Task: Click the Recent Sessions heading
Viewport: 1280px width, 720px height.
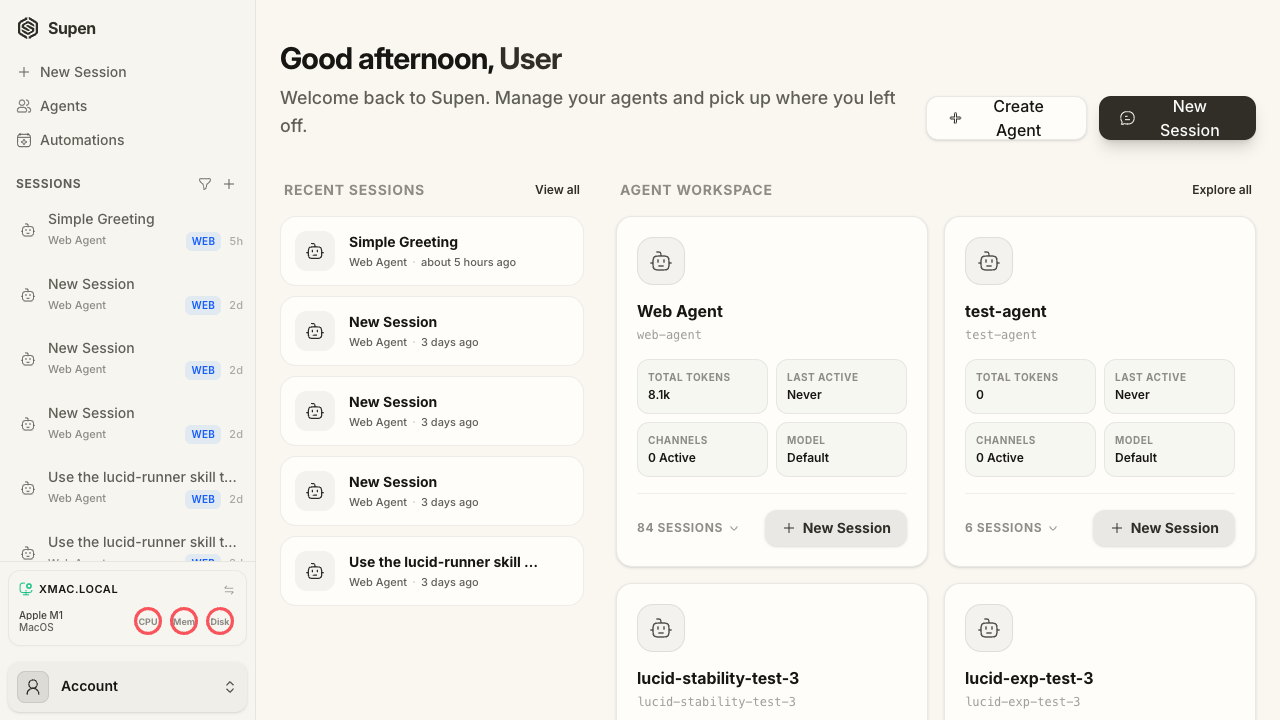Action: 354,190
